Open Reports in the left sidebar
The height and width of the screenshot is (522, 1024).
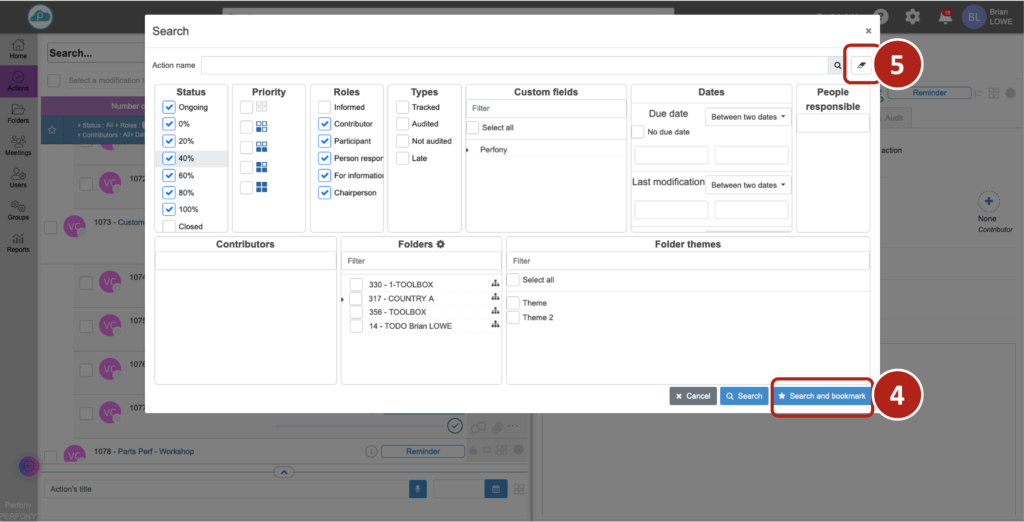pyautogui.click(x=18, y=243)
